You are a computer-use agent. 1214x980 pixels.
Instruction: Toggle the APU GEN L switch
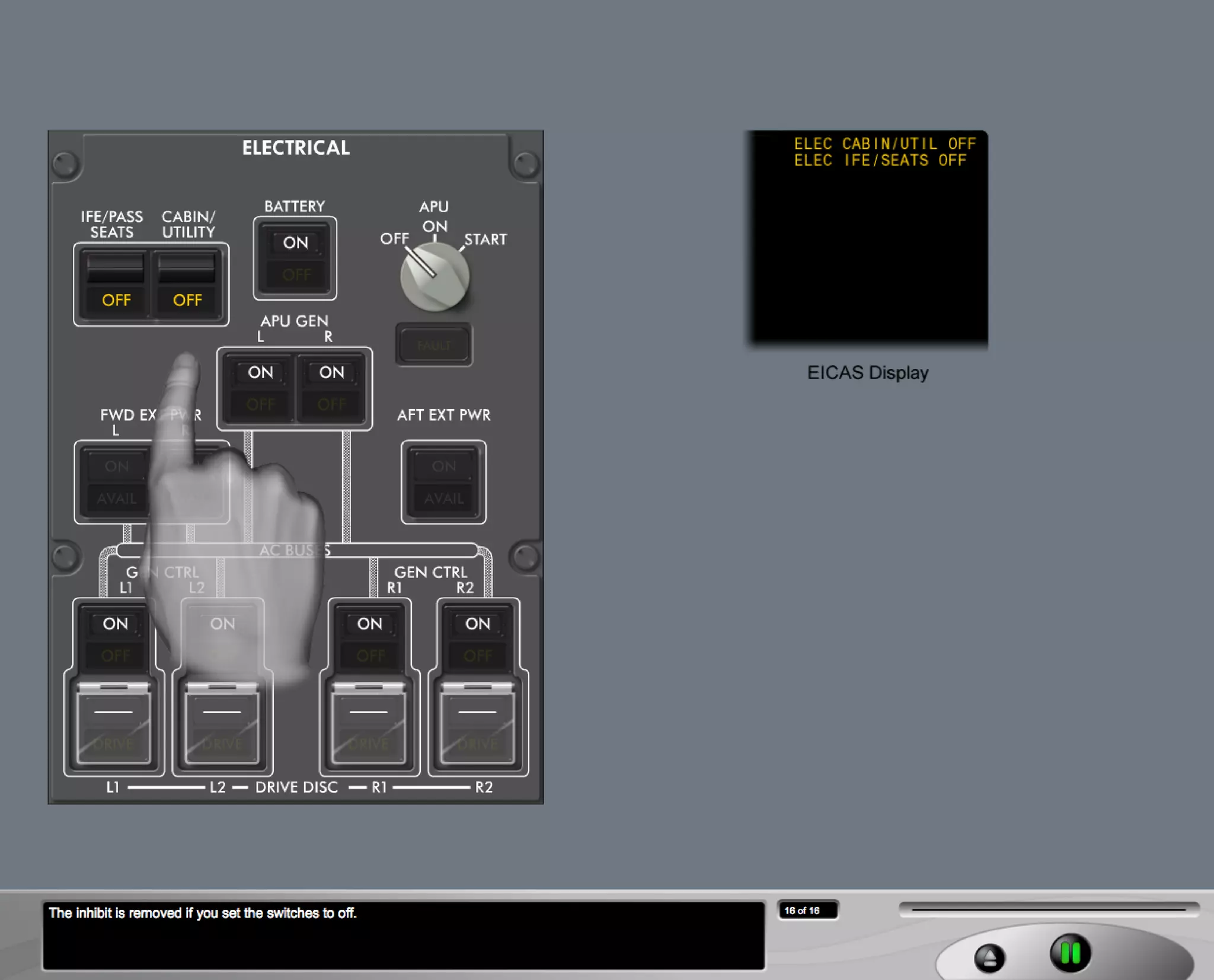260,388
